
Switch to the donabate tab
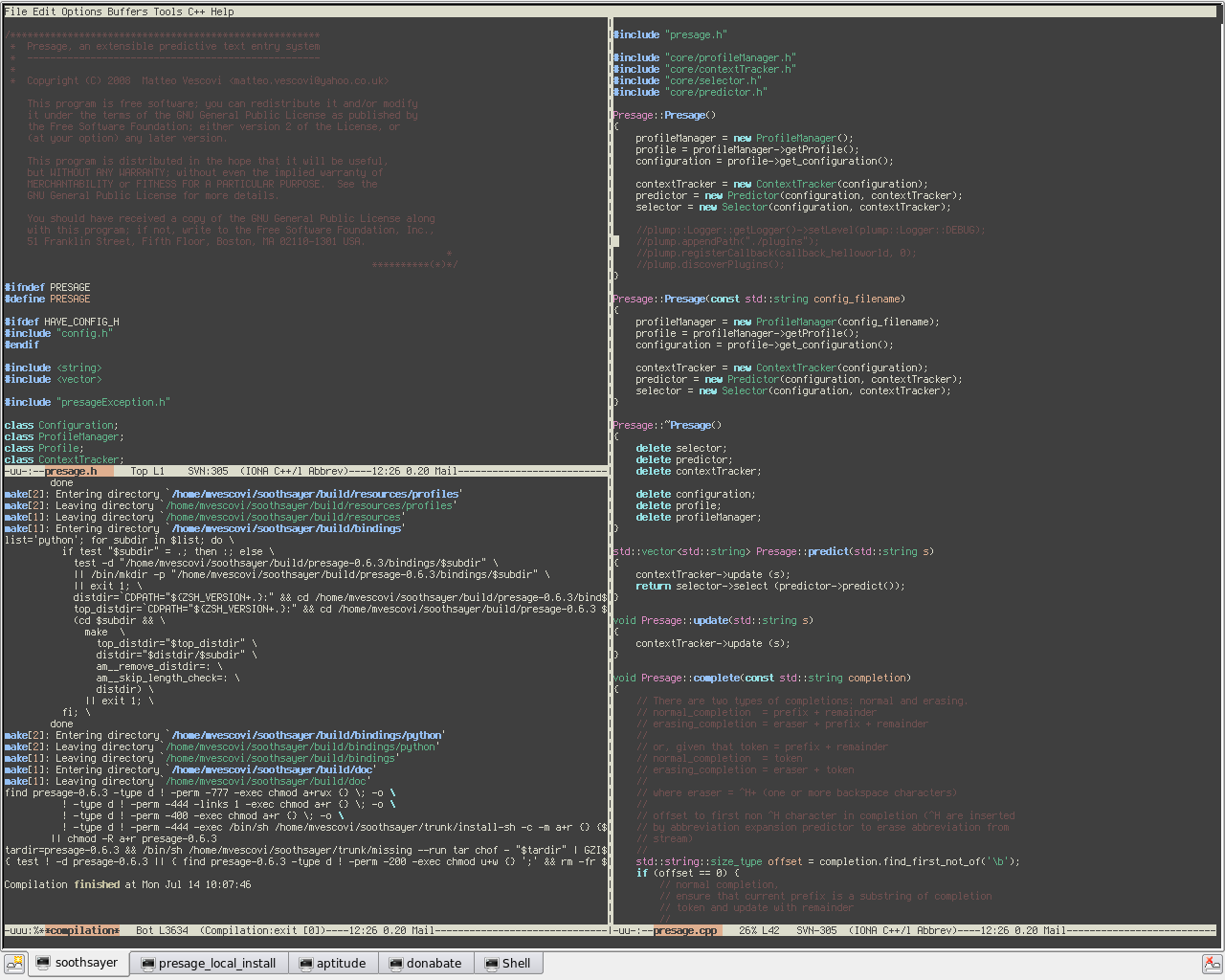(425, 963)
